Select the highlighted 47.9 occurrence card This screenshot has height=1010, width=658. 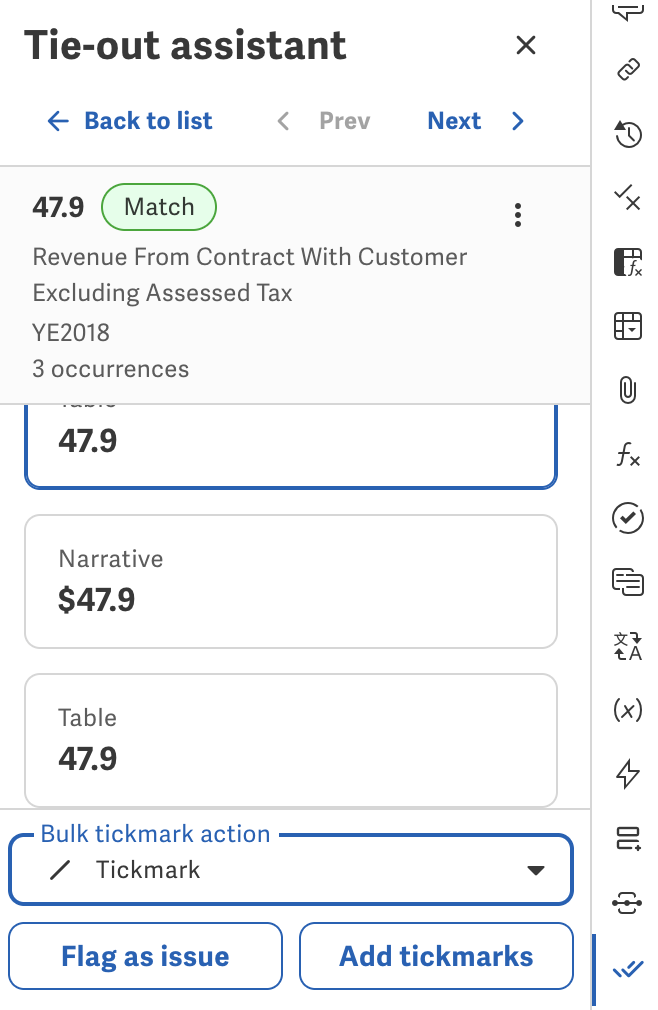click(290, 446)
